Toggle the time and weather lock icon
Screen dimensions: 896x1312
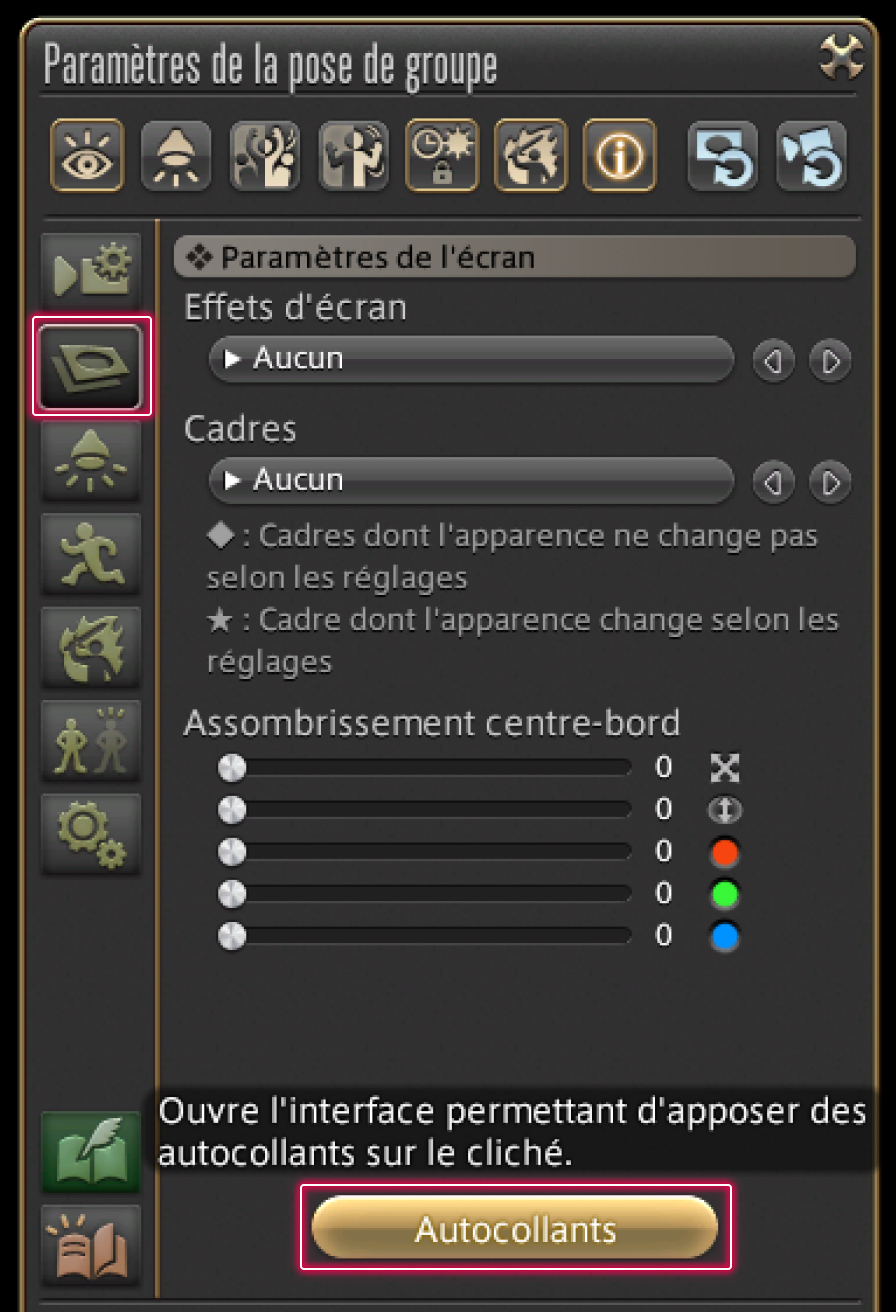coord(441,157)
